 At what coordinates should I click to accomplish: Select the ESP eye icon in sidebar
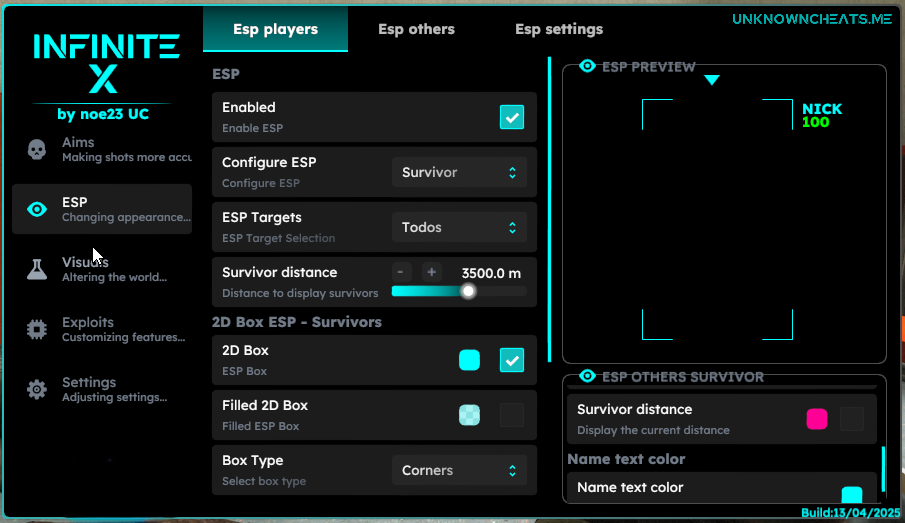tap(37, 209)
